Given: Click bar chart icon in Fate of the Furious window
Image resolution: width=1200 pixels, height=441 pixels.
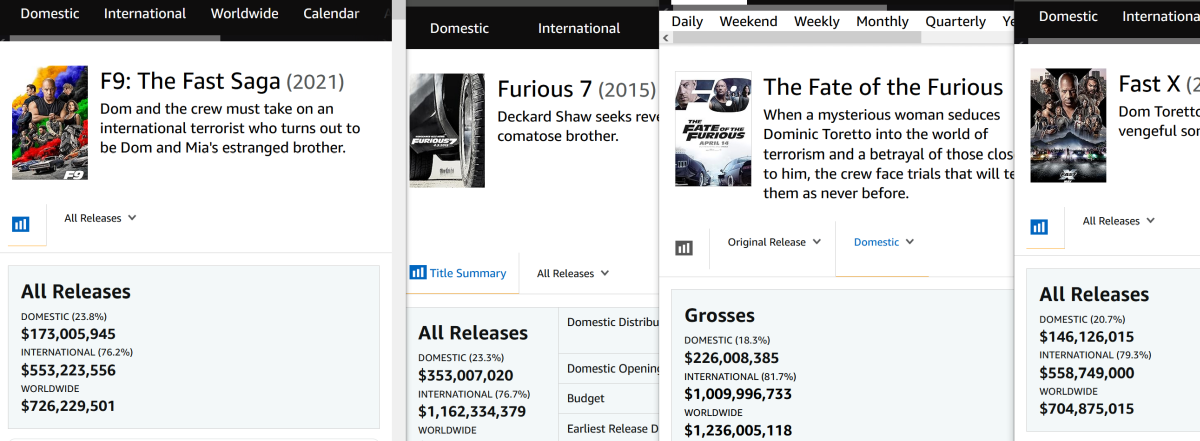Looking at the screenshot, I should [684, 248].
